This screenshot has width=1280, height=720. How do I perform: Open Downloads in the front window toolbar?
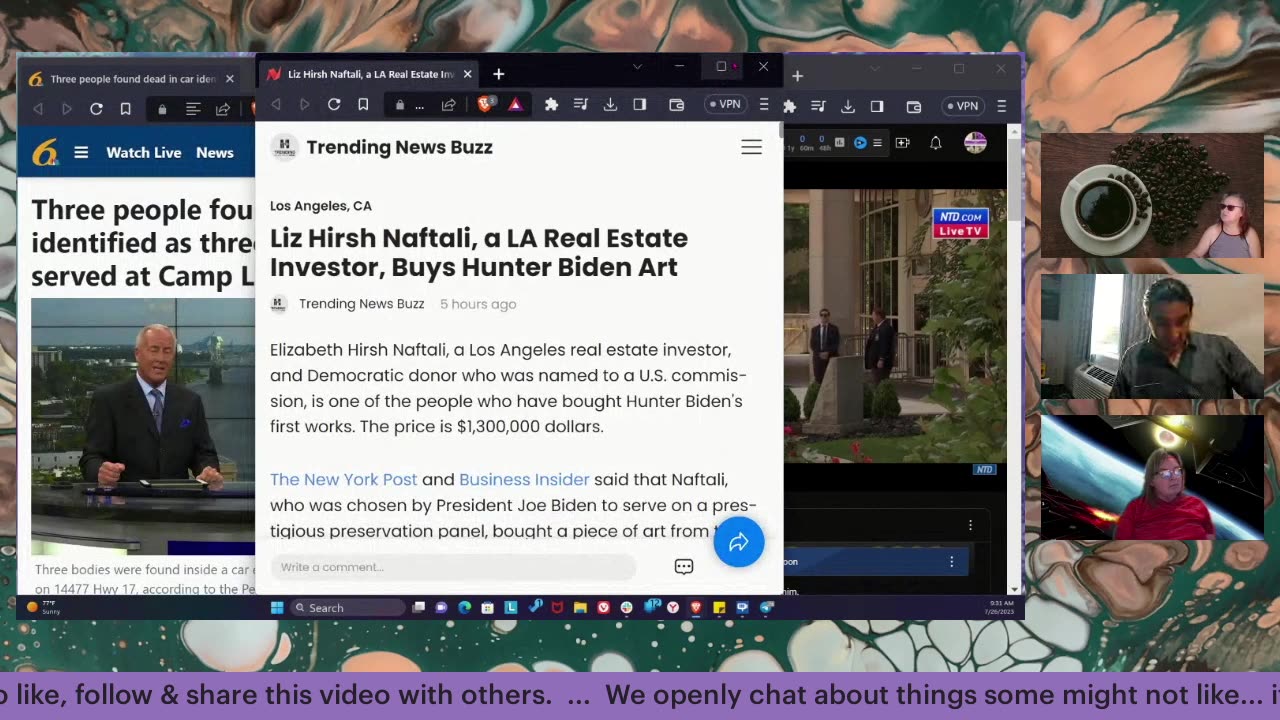[x=610, y=105]
